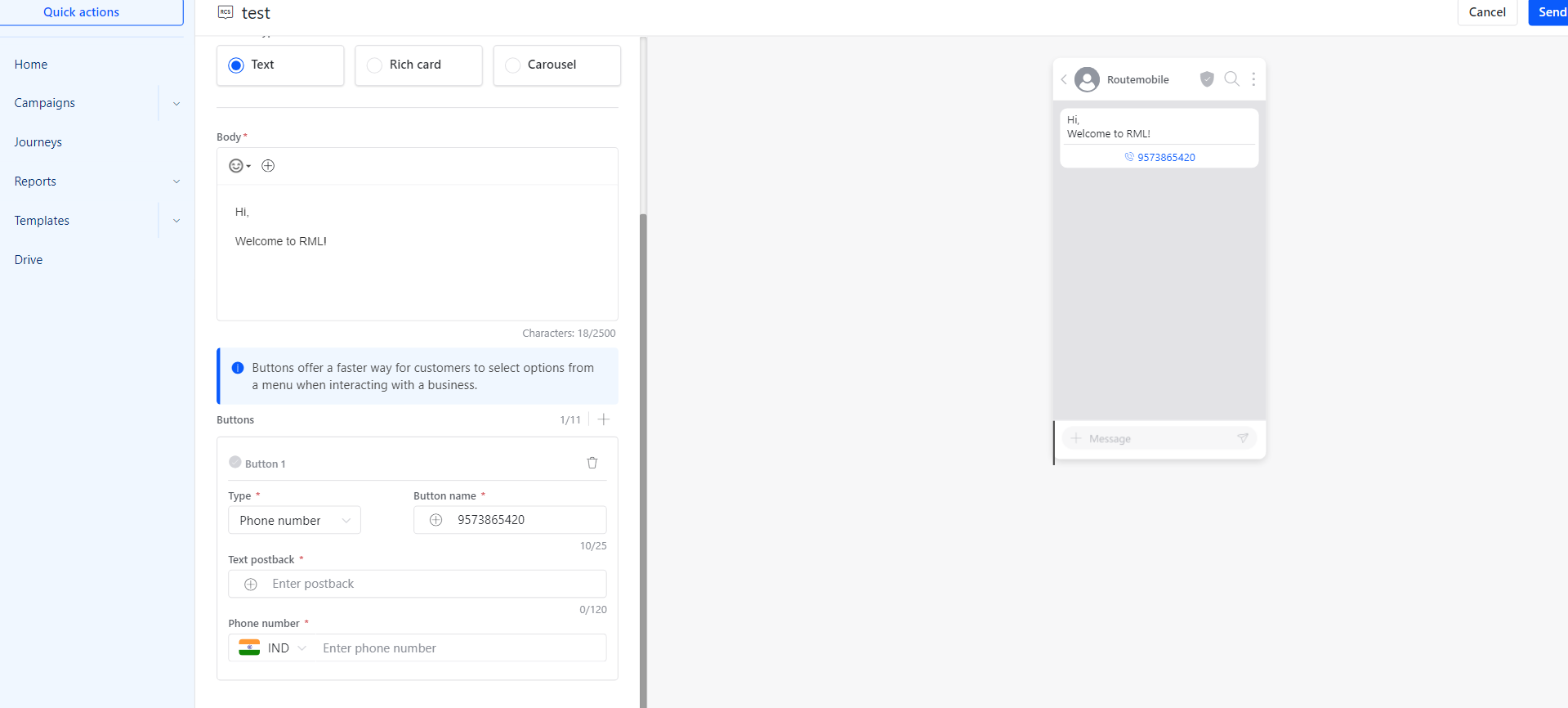Click plus-circle icon in Button name field
Image resolution: width=1568 pixels, height=708 pixels.
[436, 520]
